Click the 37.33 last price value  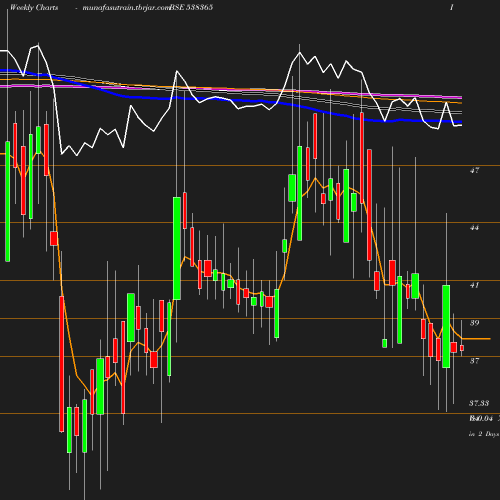[x=479, y=403]
